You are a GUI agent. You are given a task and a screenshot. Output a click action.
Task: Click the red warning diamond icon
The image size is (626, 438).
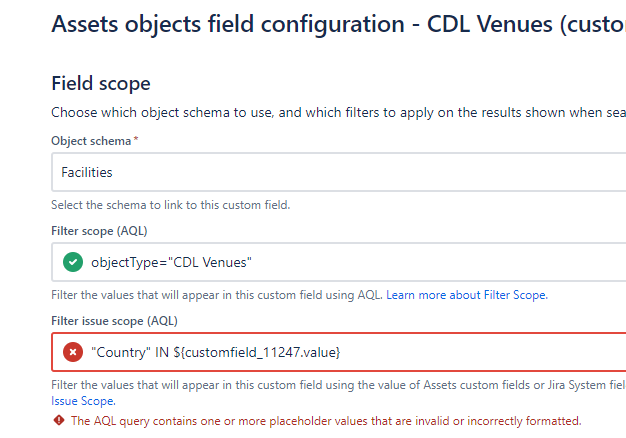(x=59, y=420)
